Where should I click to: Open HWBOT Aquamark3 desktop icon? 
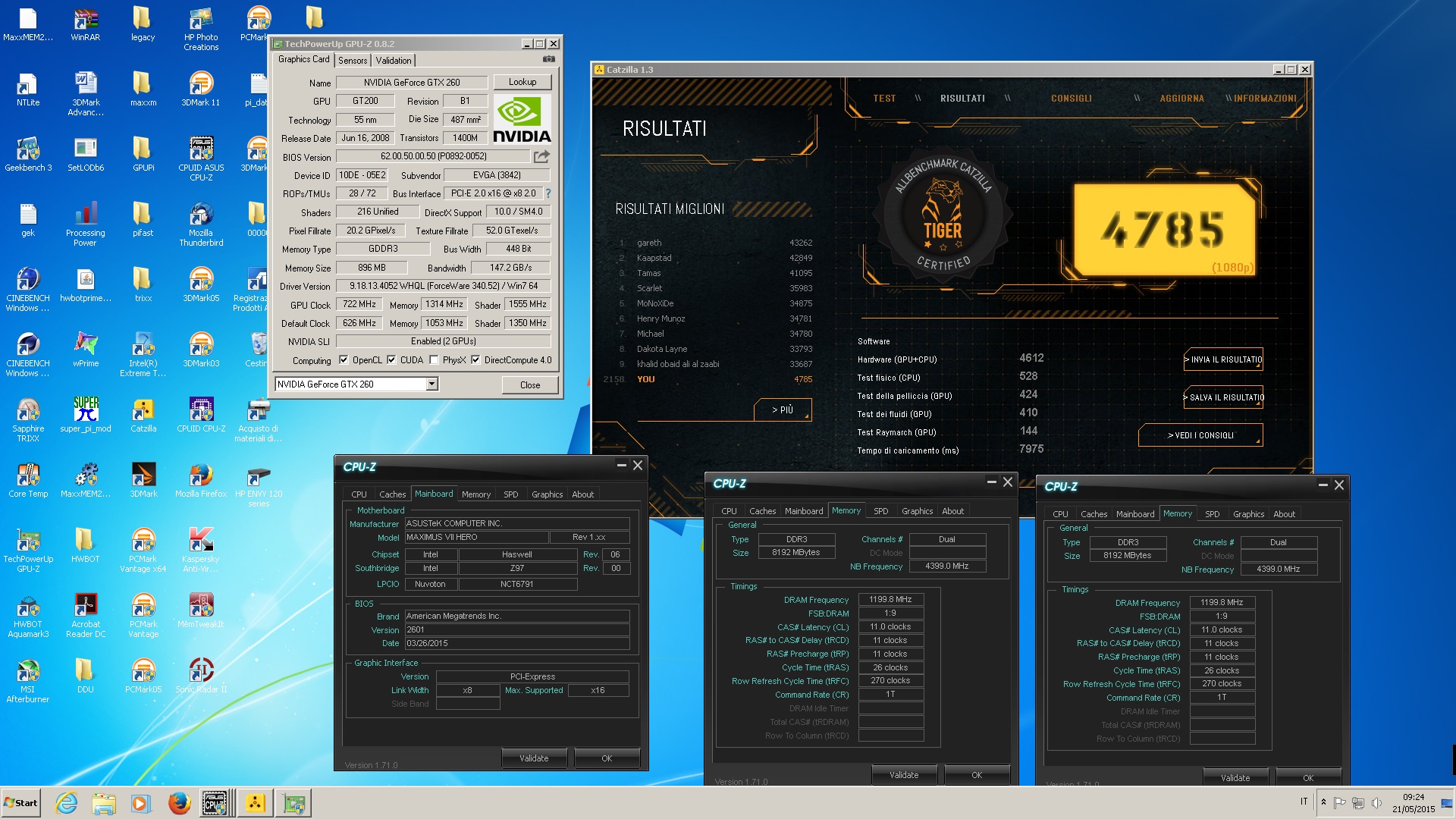click(28, 616)
